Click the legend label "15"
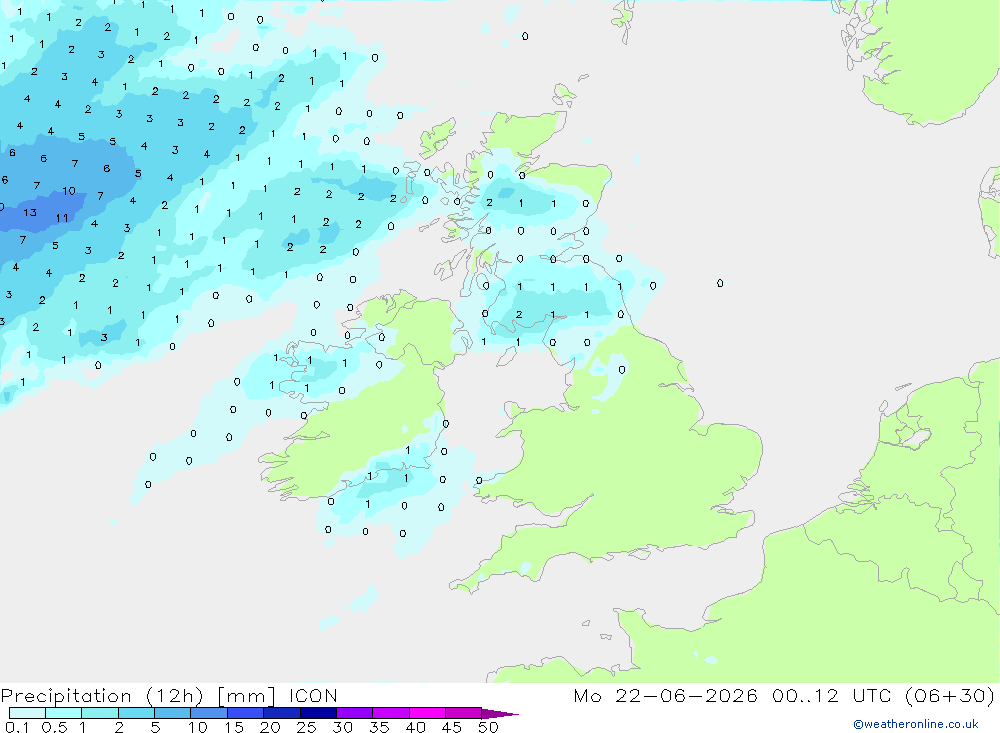Screen dimensions: 1000x733 (x=234, y=727)
